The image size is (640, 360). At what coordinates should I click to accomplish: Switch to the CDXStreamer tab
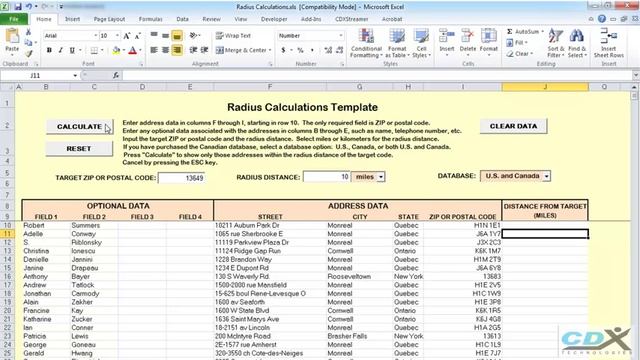(x=351, y=19)
